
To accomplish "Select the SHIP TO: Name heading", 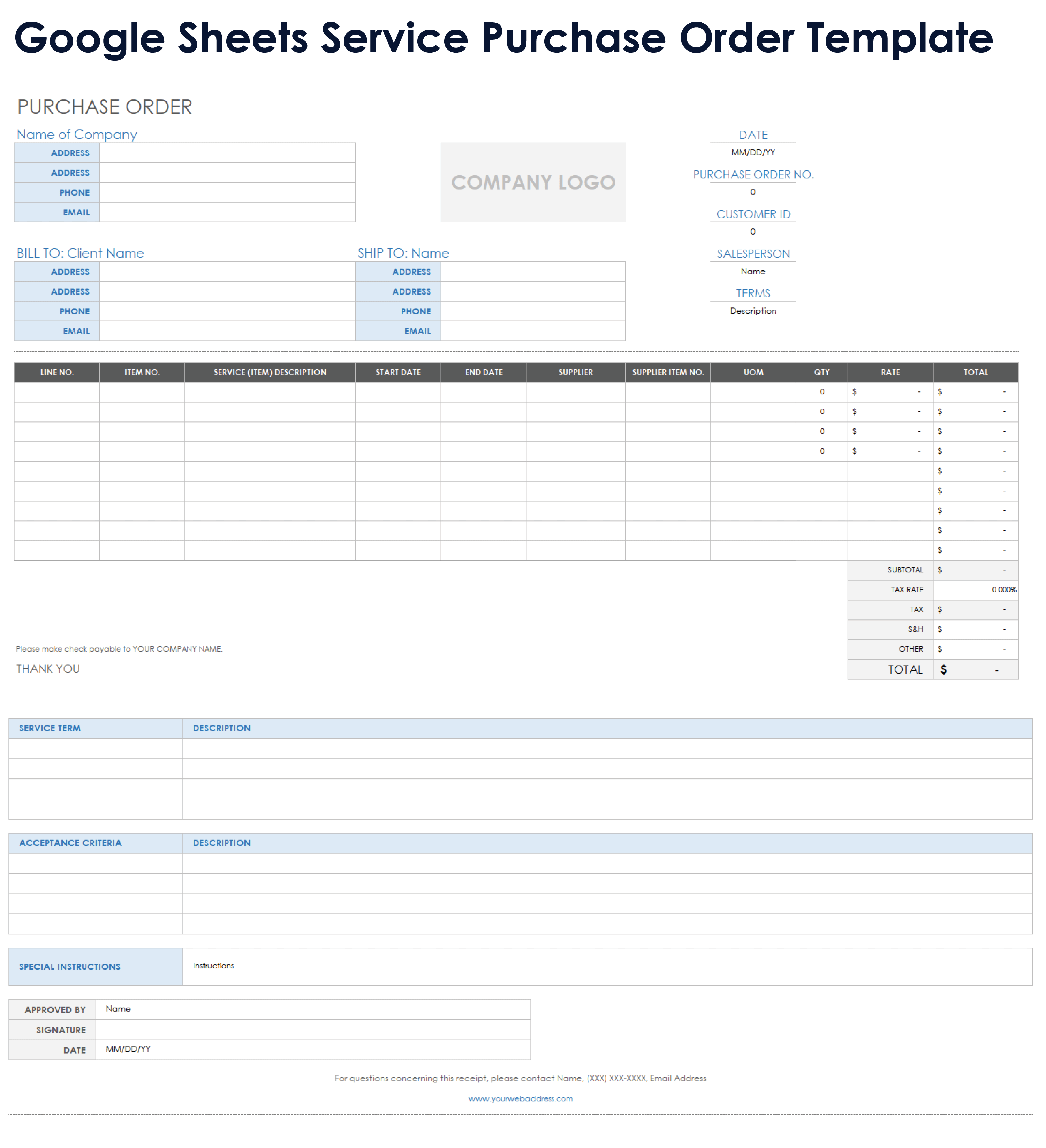I will coord(403,253).
